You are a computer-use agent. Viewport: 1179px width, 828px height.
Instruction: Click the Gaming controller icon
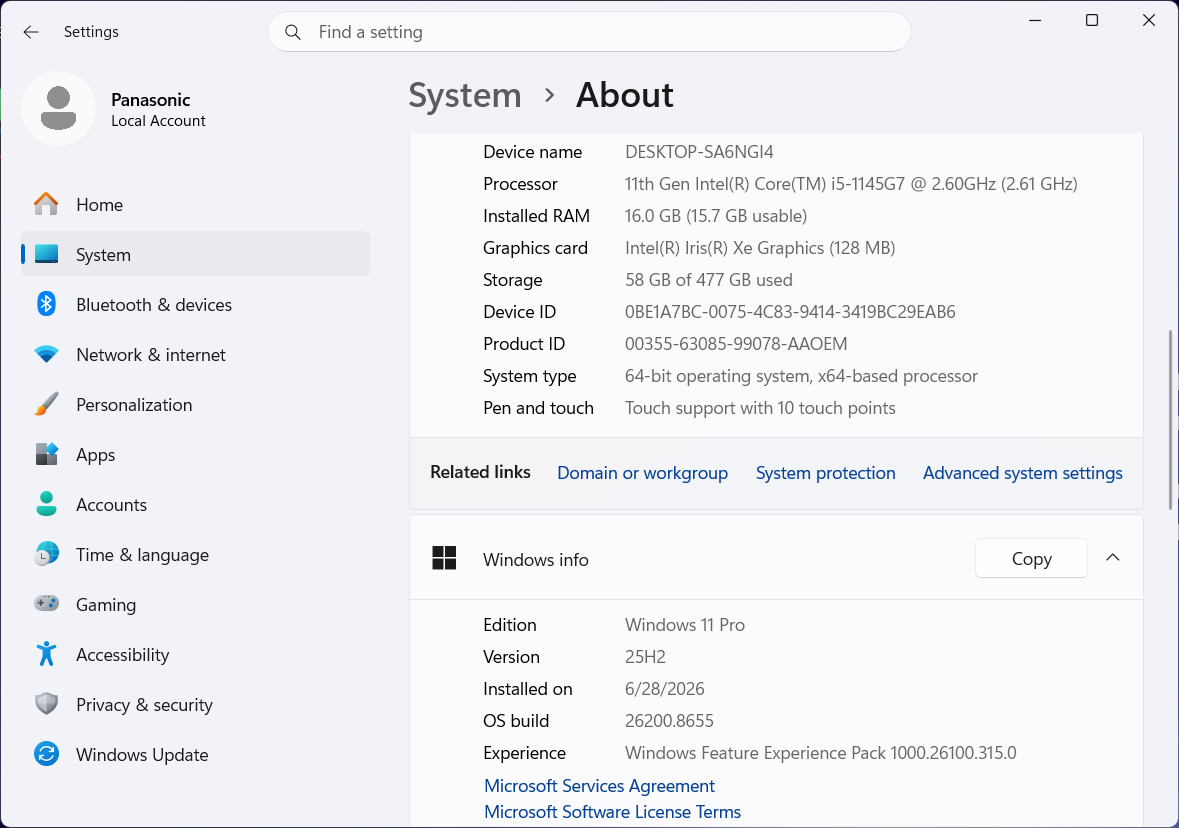(46, 603)
